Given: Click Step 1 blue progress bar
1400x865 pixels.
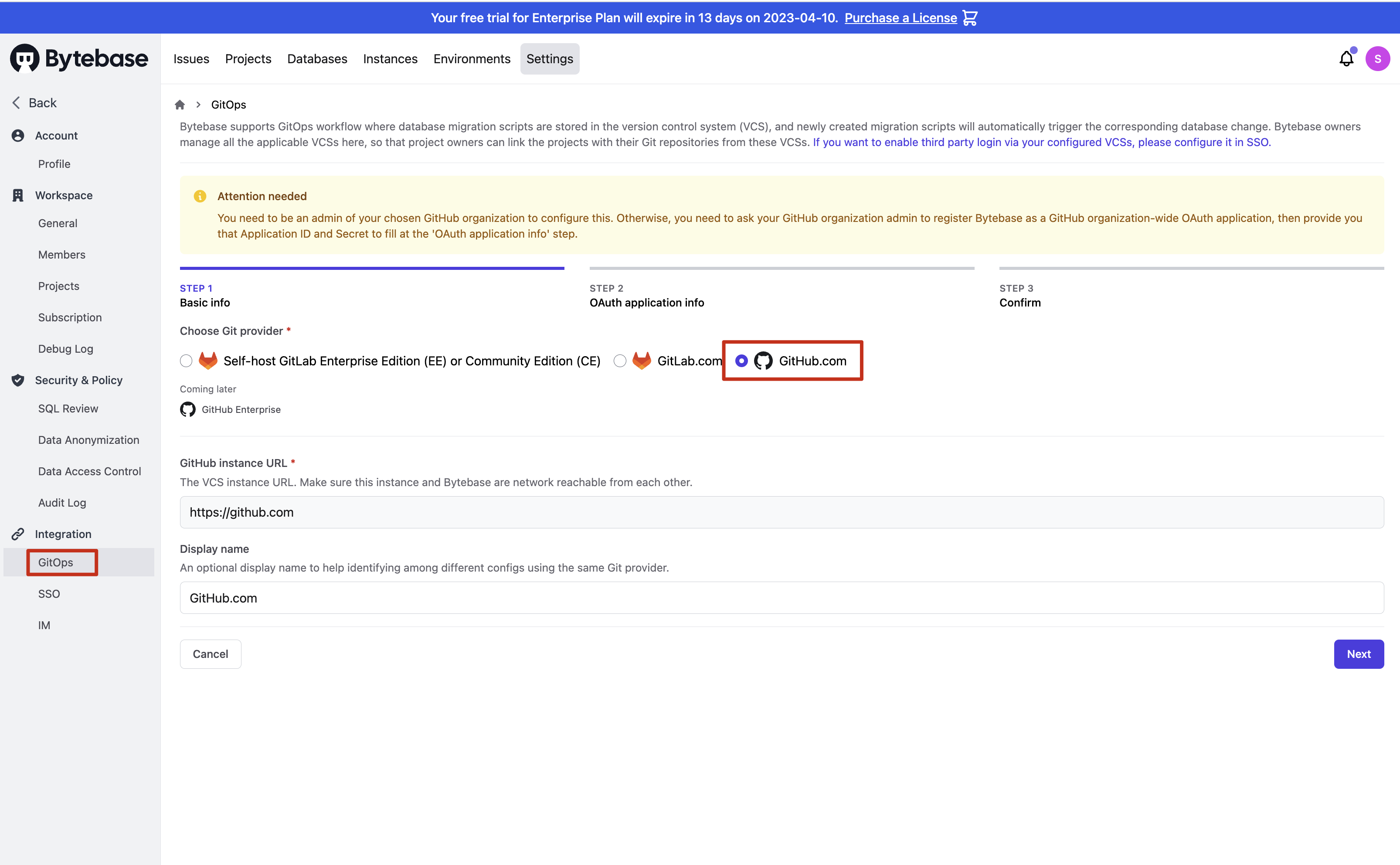Looking at the screenshot, I should tap(372, 268).
